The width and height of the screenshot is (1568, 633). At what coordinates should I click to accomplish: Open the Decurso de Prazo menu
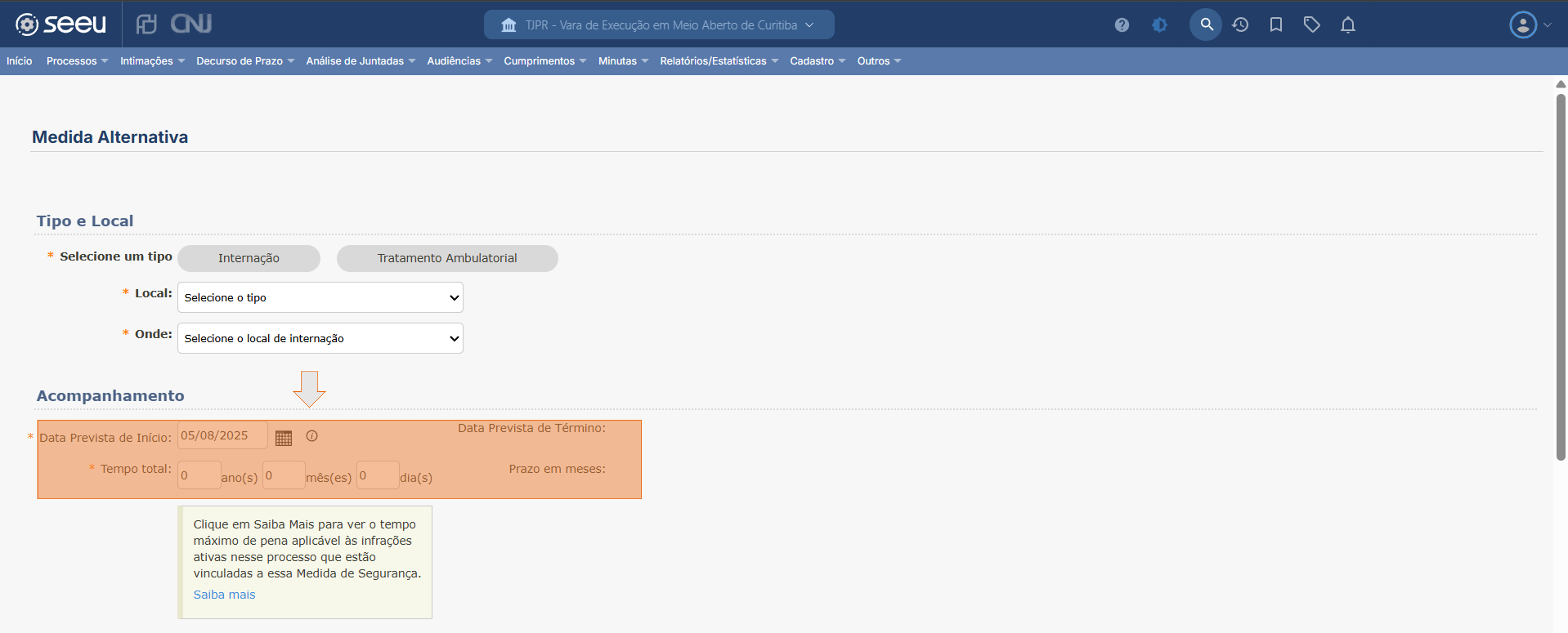(245, 61)
